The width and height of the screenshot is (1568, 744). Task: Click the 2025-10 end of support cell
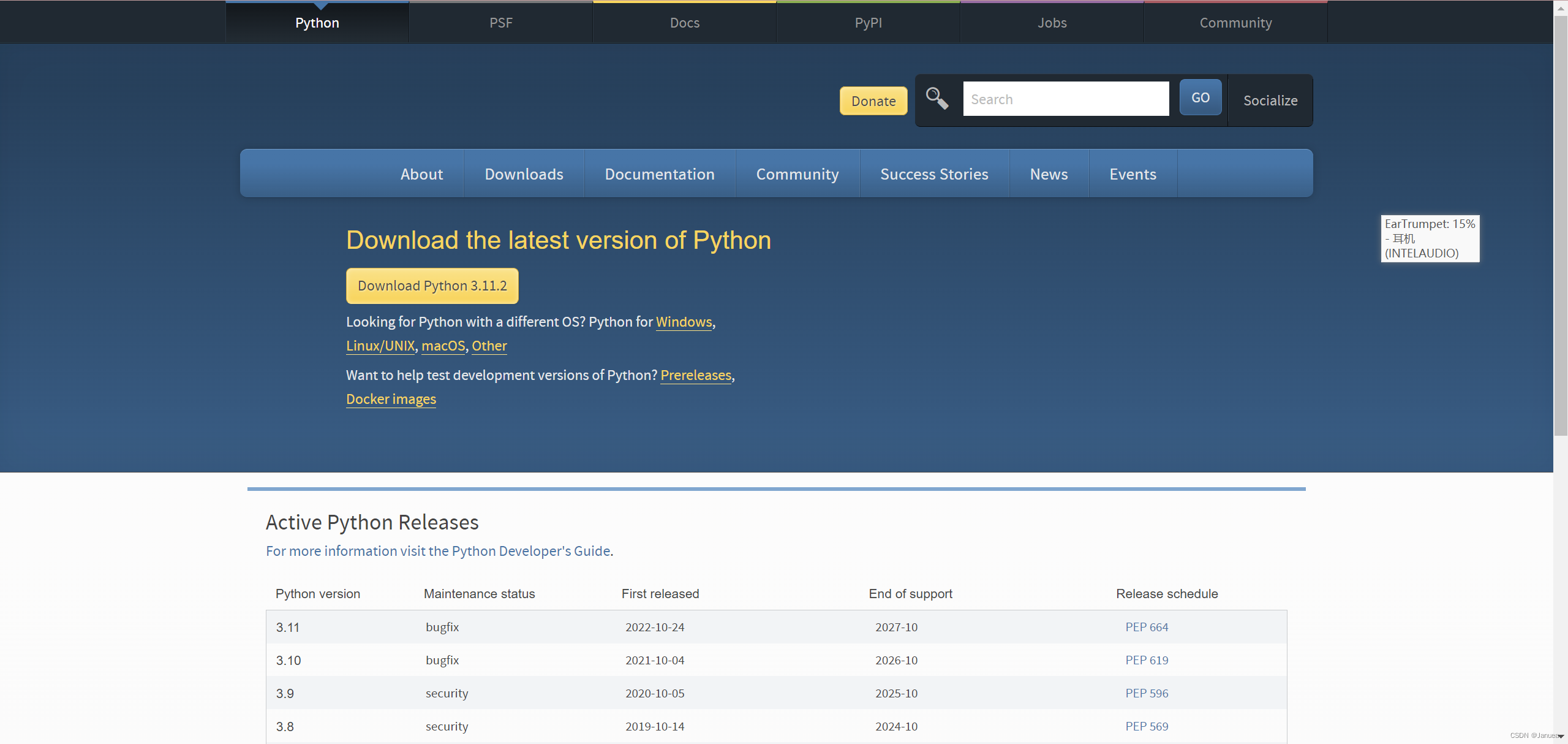(x=897, y=693)
